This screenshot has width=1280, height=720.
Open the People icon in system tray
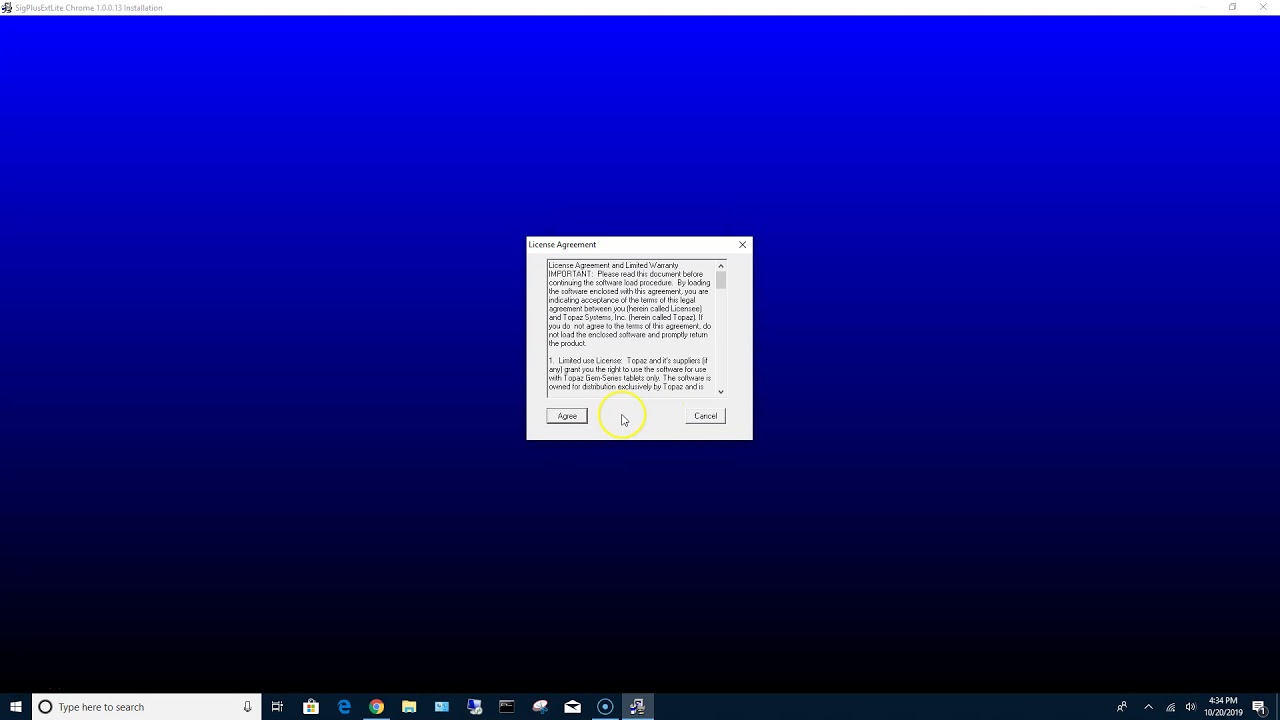1122,707
